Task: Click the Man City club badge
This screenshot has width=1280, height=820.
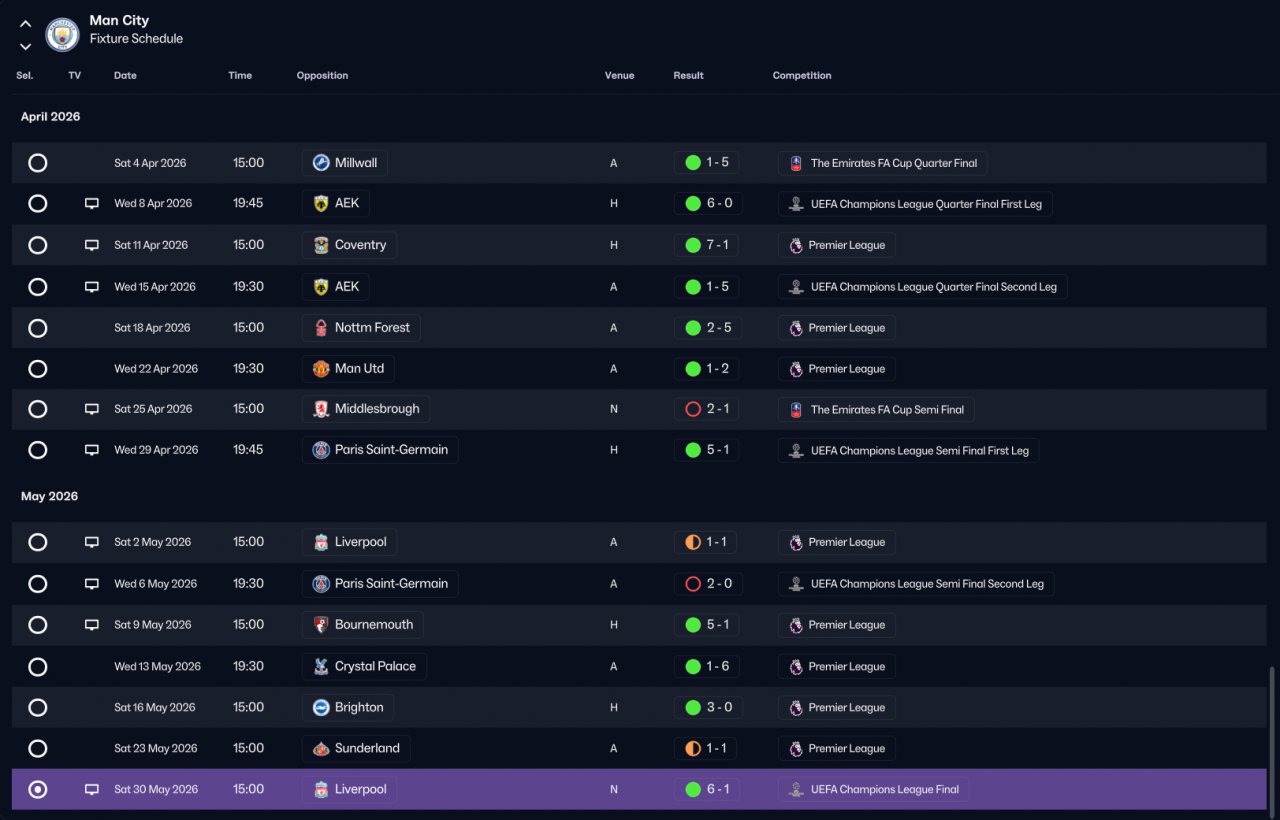Action: coord(63,35)
